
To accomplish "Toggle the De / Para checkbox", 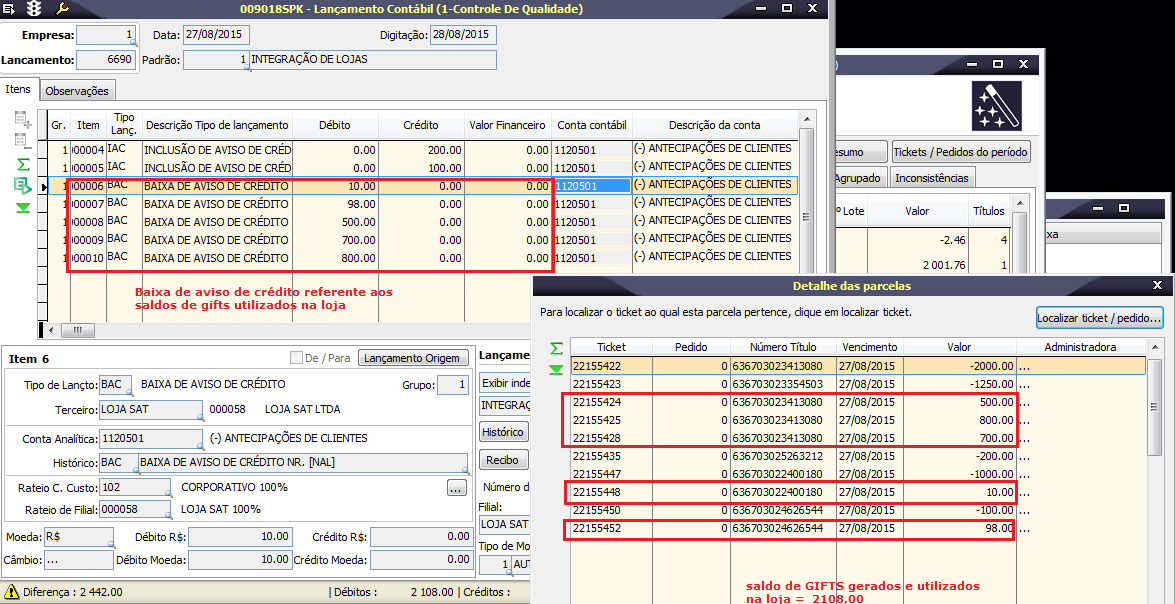I will pyautogui.click(x=297, y=358).
